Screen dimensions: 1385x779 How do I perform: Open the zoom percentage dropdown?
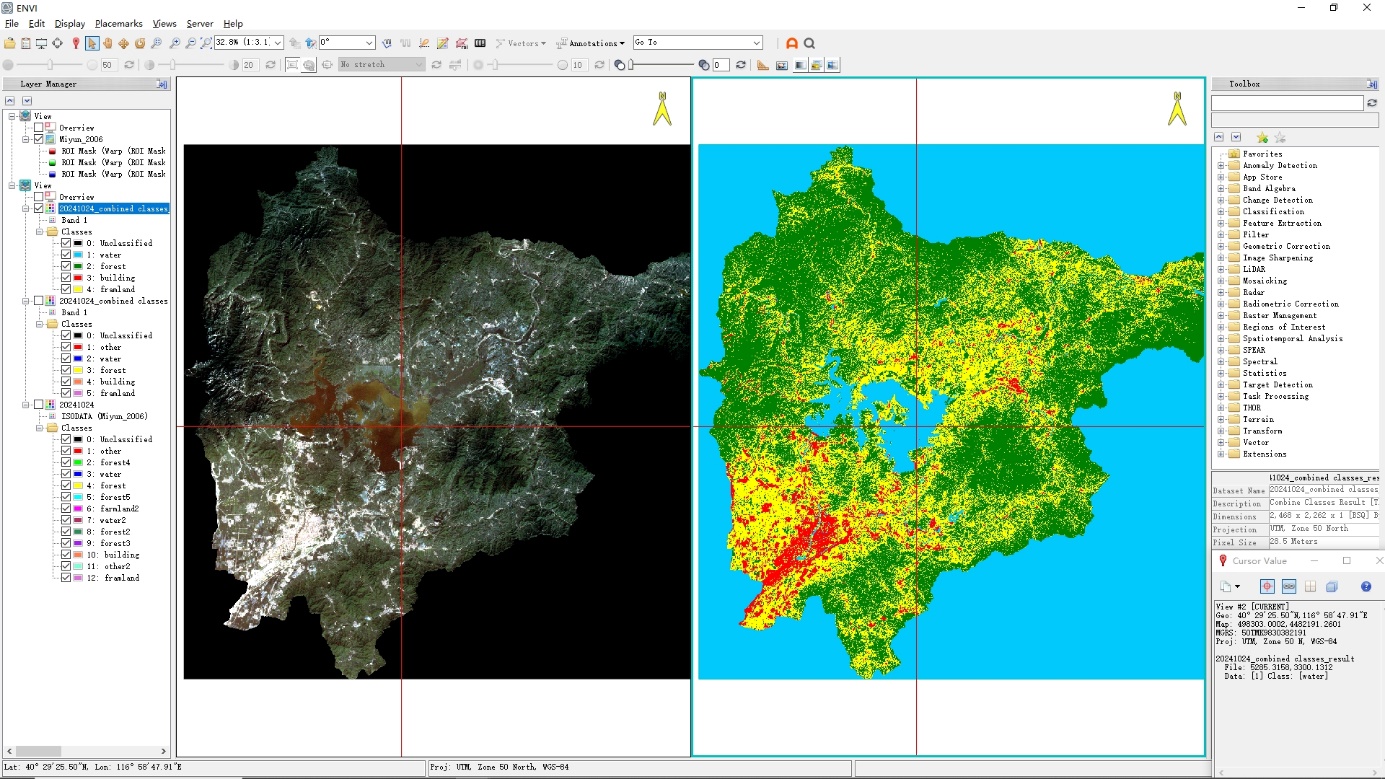[277, 43]
